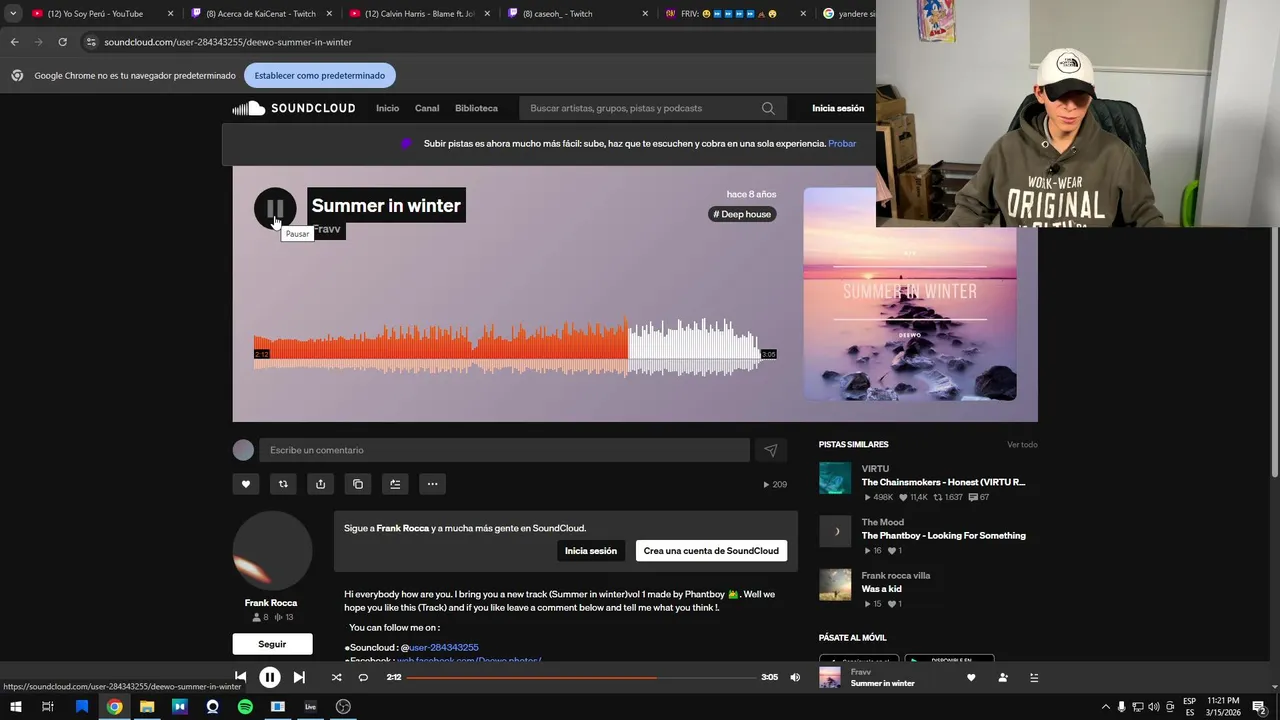Screen dimensions: 1280x720
Task: Switch to the 'caseoh_ - Twitch' tab
Action: coord(577,14)
